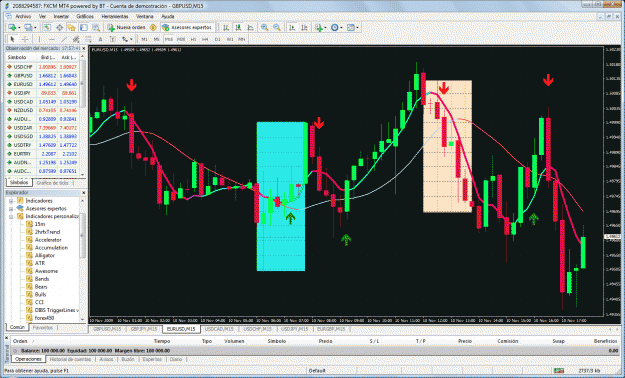The height and width of the screenshot is (378, 625).
Task: Open the Archivo menu
Action: 23,16
